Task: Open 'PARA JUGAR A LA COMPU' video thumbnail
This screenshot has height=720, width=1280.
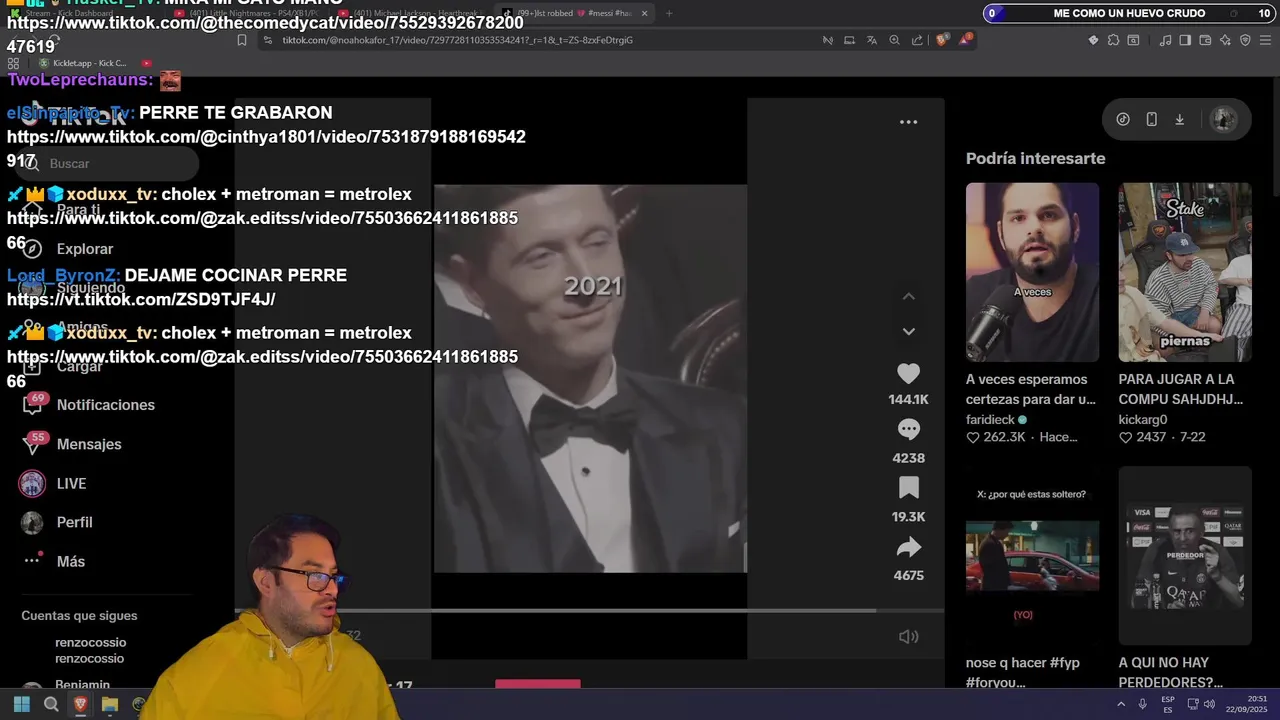Action: 1185,272
